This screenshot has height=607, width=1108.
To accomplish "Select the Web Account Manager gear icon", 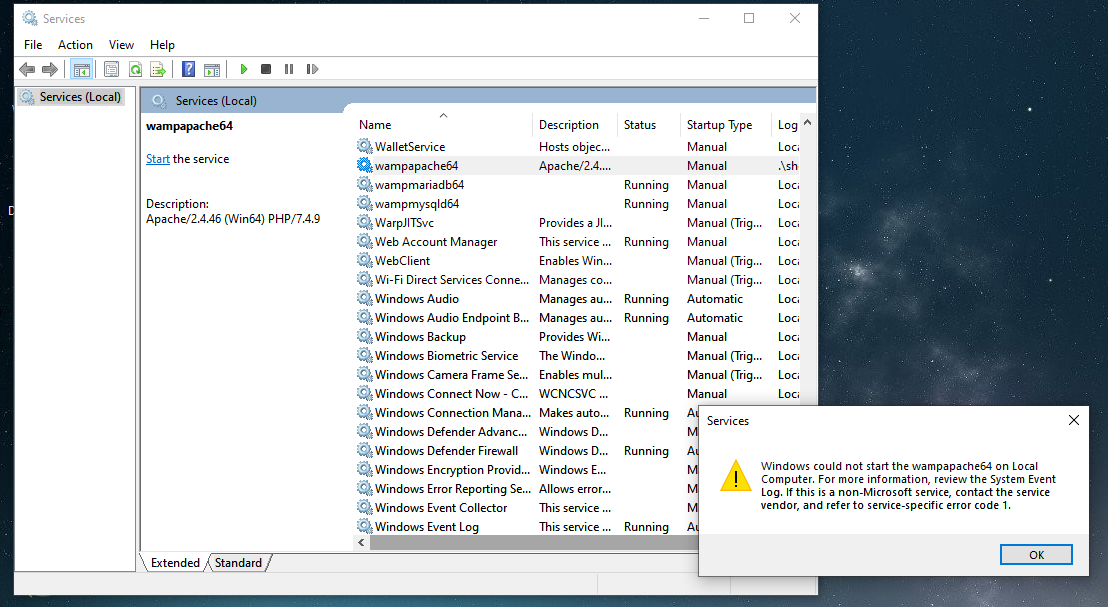I will pyautogui.click(x=365, y=242).
